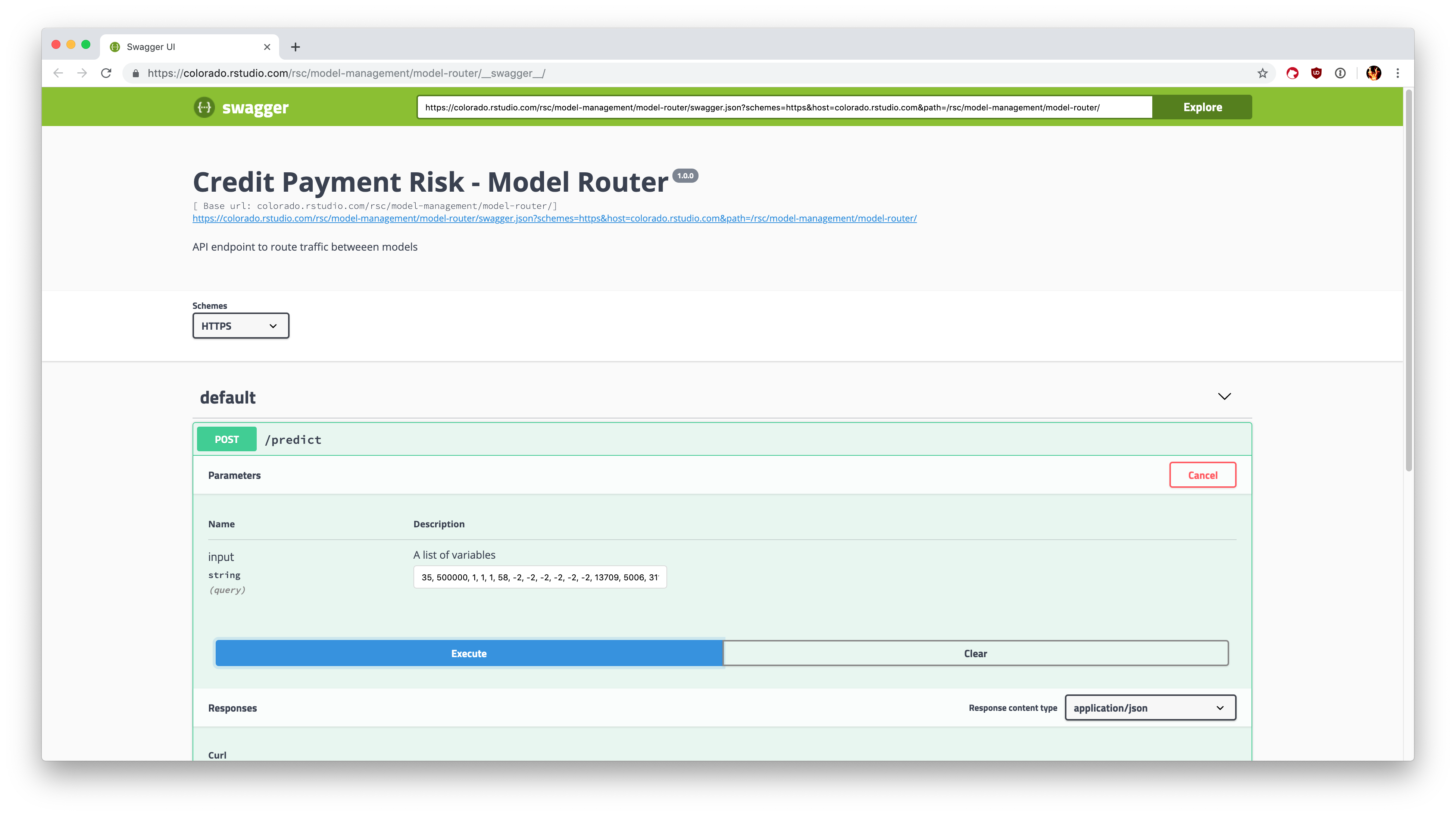Open the HTTPS schemes dropdown
The image size is (1456, 816).
click(241, 326)
